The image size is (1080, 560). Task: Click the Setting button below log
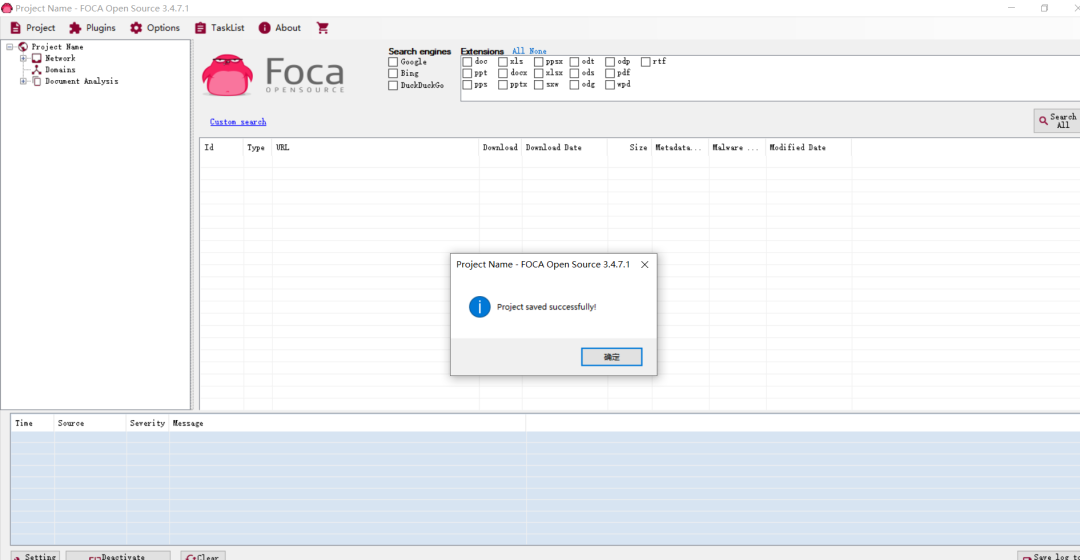(35, 557)
